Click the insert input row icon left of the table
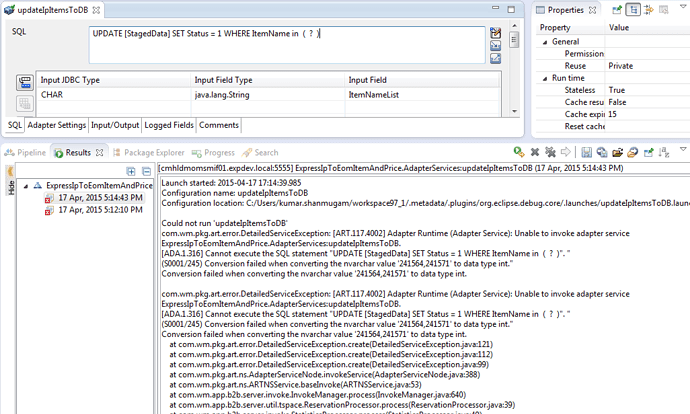The height and width of the screenshot is (414, 690). (x=25, y=82)
